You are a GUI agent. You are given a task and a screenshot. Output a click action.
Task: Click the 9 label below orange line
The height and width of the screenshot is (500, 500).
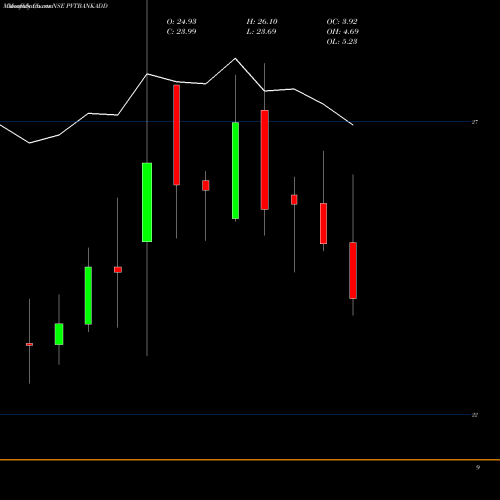click(478, 467)
